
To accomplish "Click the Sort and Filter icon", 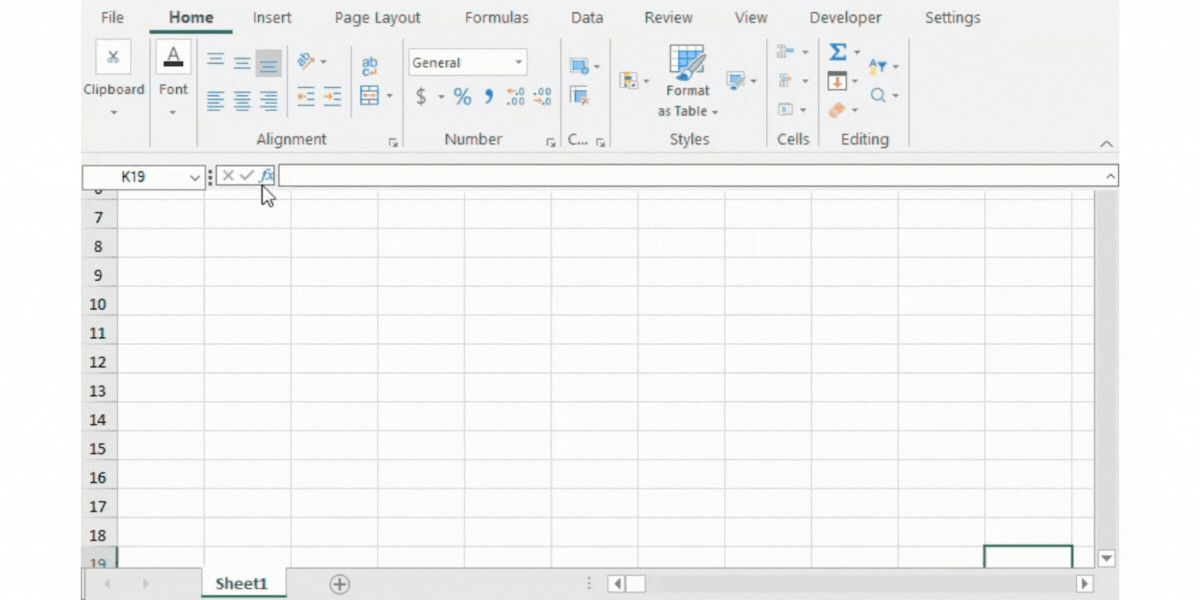I will pos(877,66).
